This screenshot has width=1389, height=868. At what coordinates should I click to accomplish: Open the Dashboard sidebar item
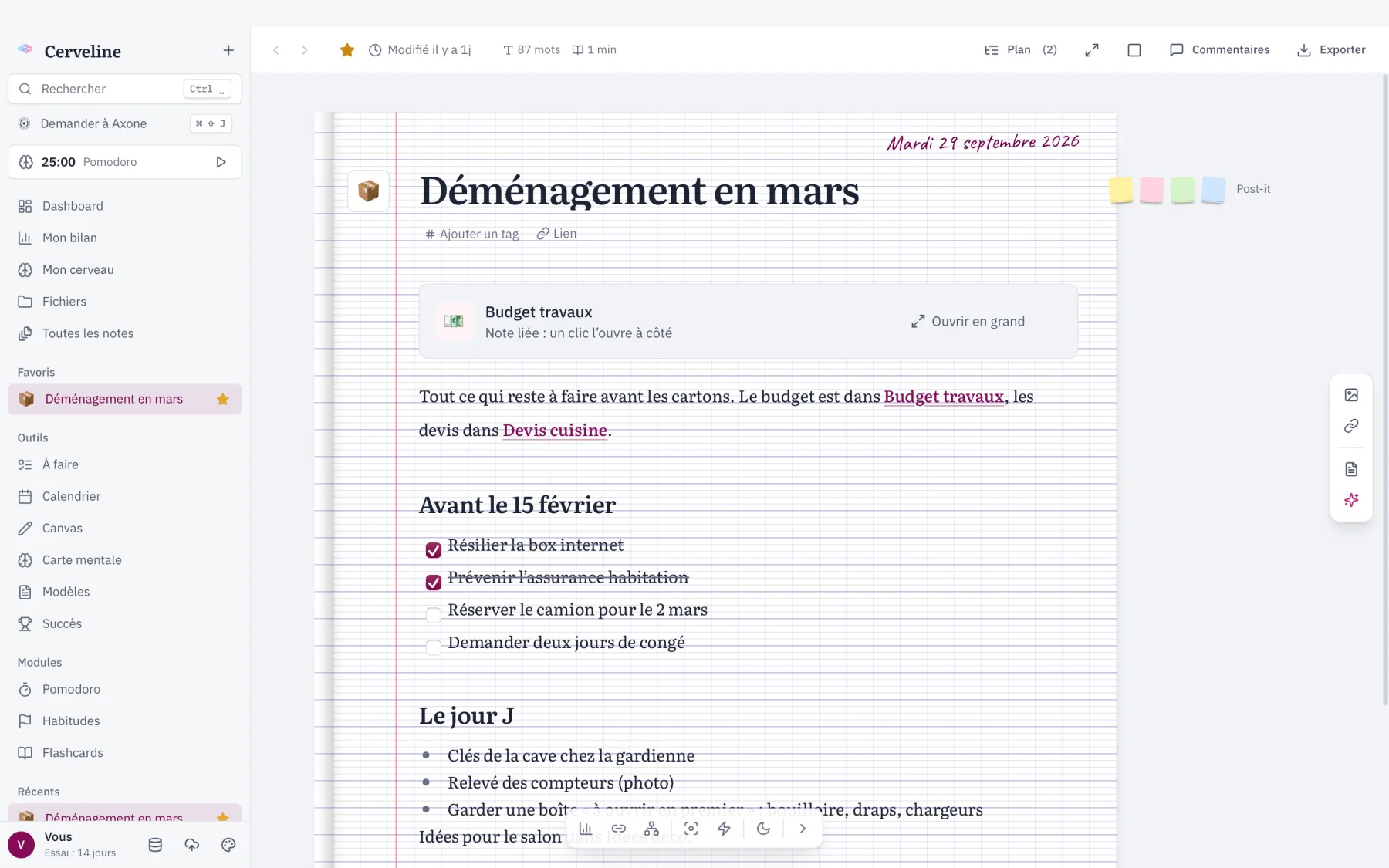tap(125, 206)
